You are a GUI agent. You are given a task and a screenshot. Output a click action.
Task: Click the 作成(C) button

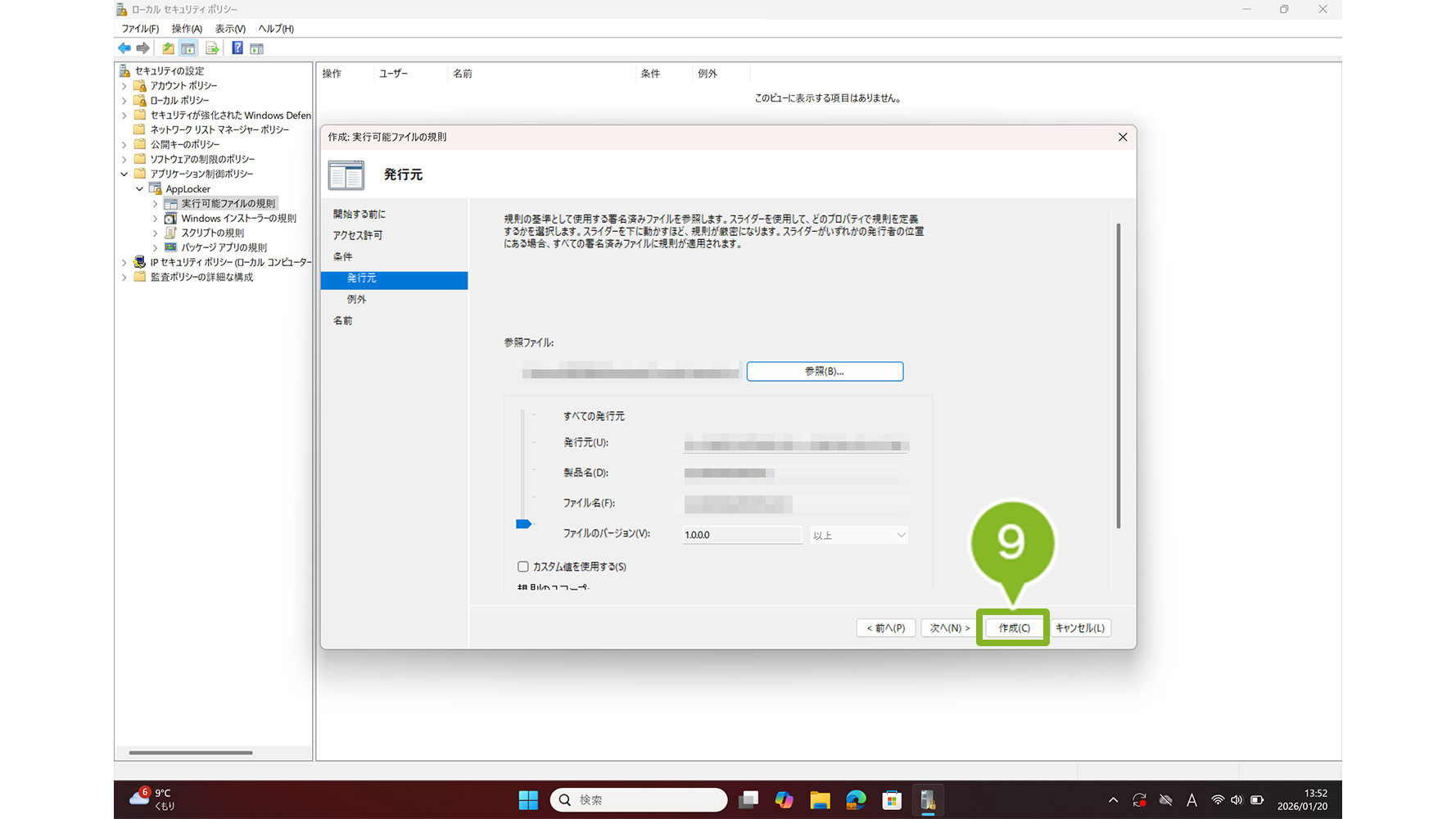(1014, 628)
